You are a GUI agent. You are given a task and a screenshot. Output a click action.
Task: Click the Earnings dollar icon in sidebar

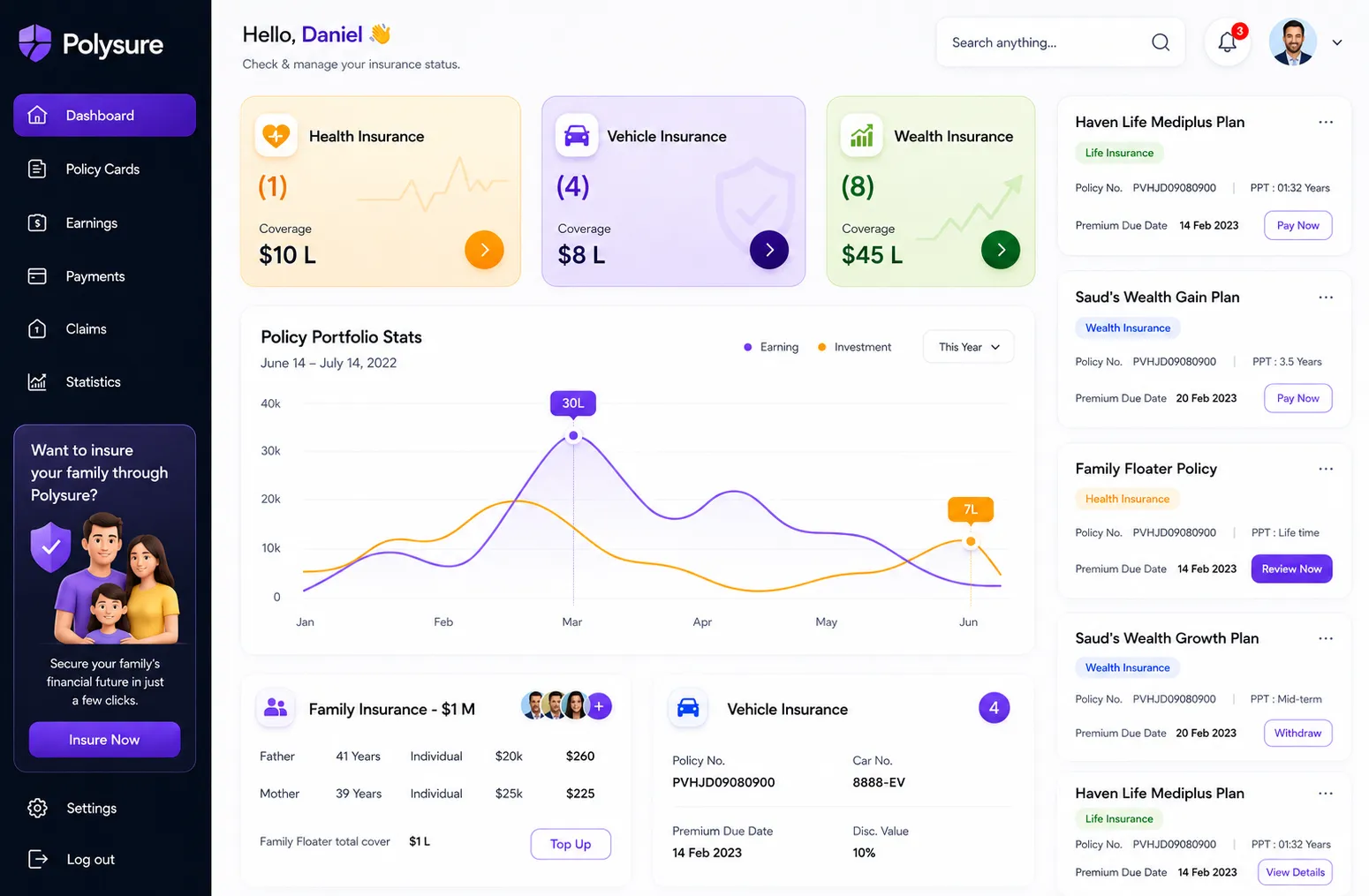(x=37, y=222)
